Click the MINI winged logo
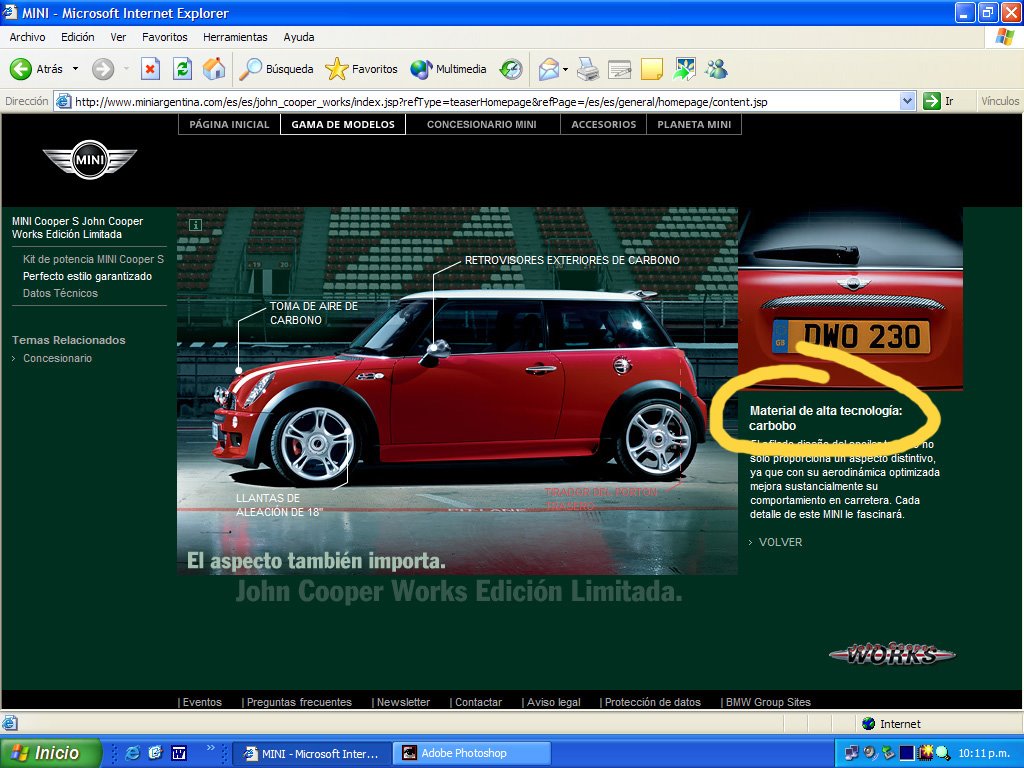This screenshot has width=1024, height=768. 90,159
